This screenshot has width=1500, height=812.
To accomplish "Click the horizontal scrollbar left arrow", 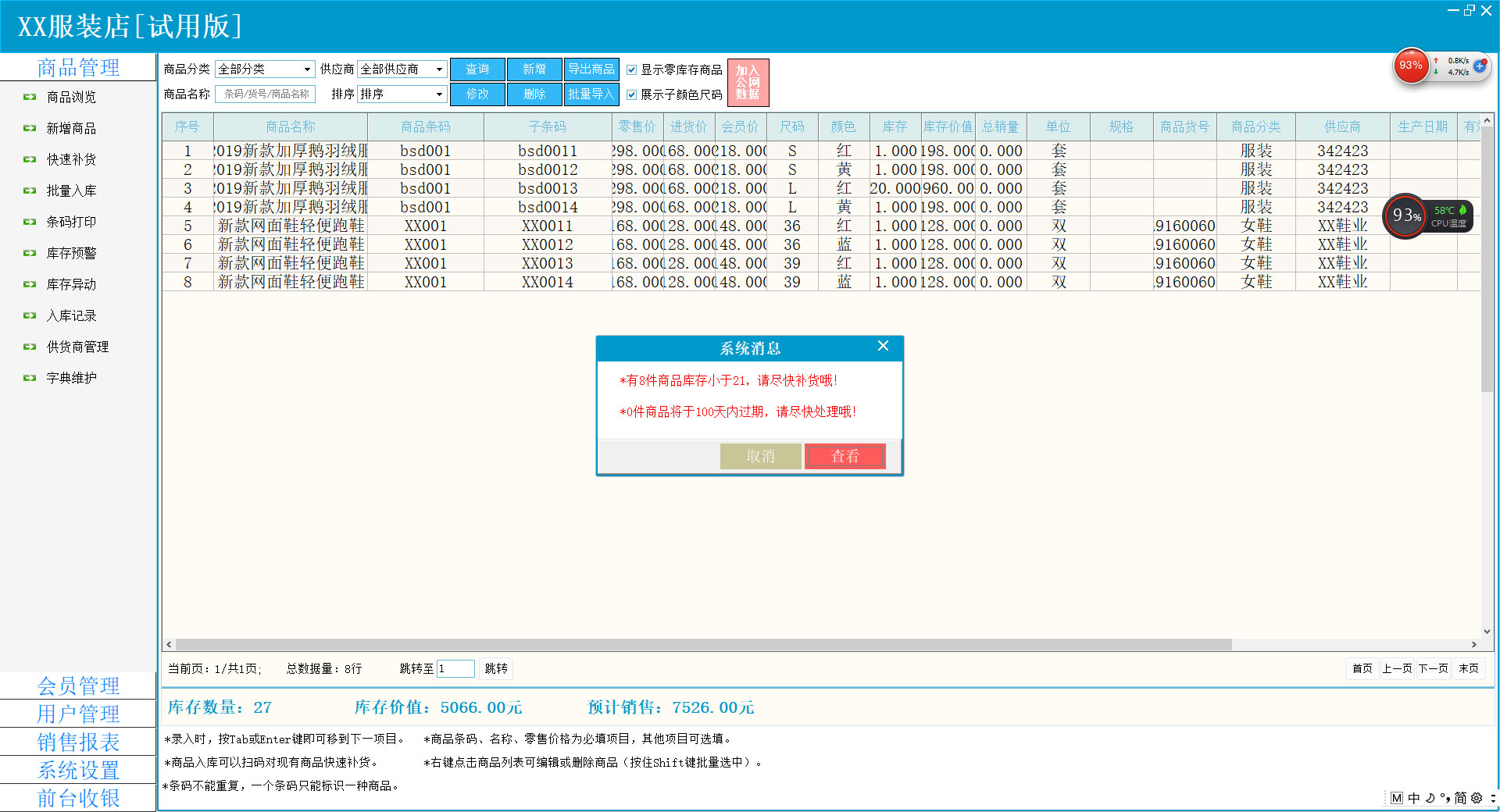I will coord(169,645).
